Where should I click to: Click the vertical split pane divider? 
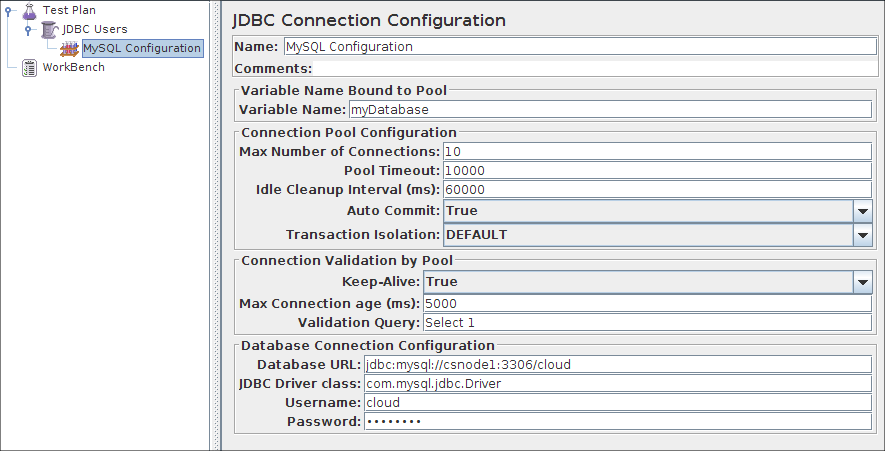[x=215, y=225]
